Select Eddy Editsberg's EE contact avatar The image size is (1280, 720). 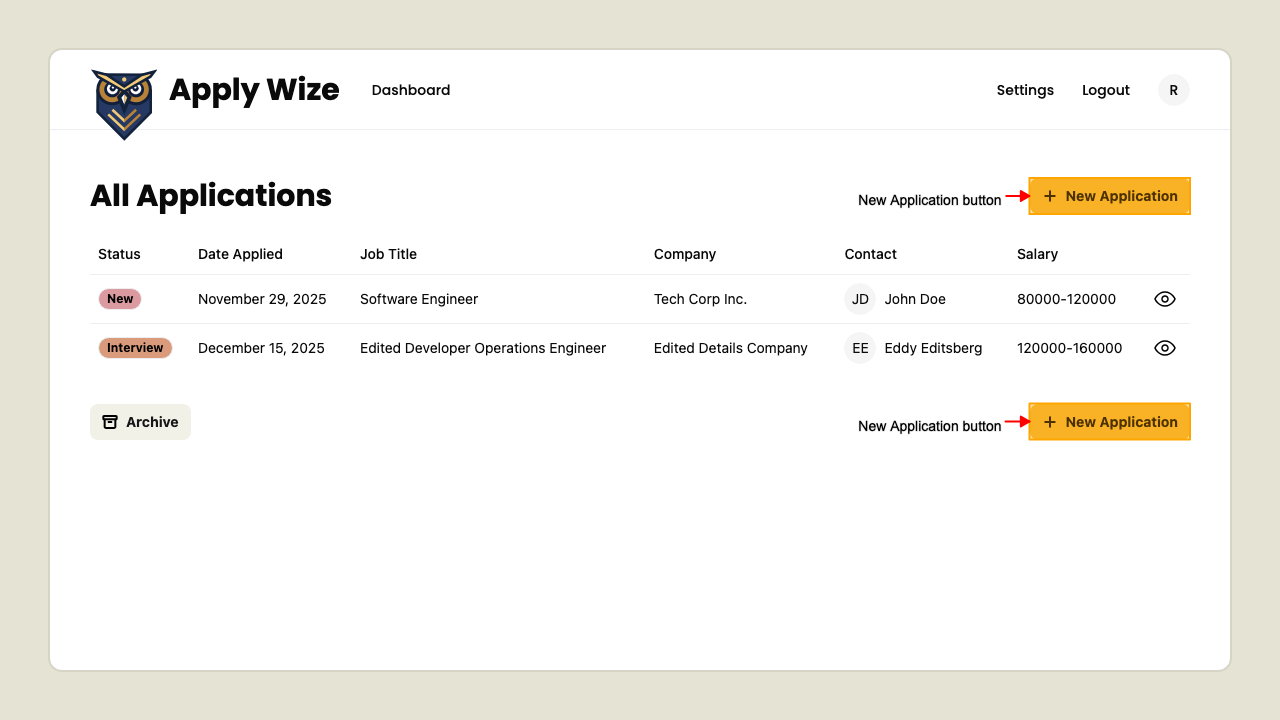pyautogui.click(x=859, y=348)
